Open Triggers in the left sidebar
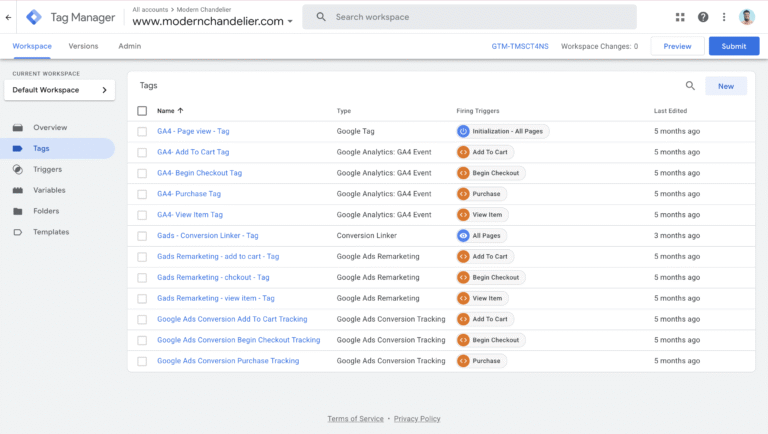 click(48, 169)
